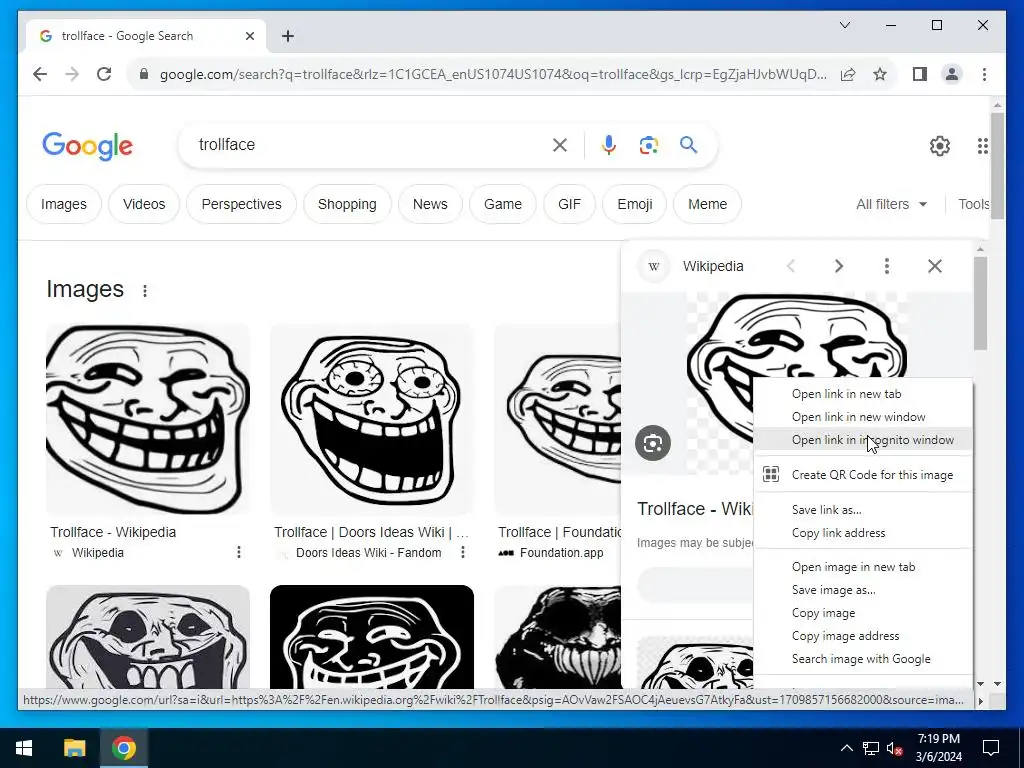Show hidden tray icons chevron

pyautogui.click(x=846, y=748)
